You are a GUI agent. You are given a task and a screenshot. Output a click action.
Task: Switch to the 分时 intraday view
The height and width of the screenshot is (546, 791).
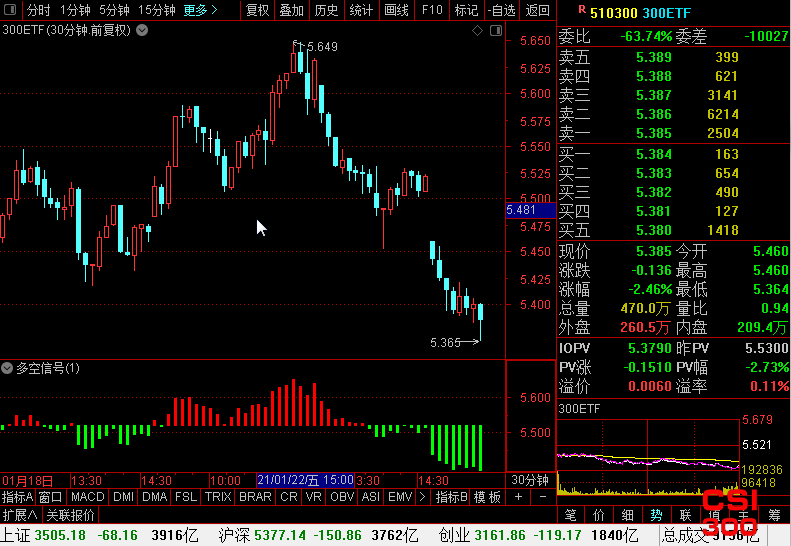38,10
